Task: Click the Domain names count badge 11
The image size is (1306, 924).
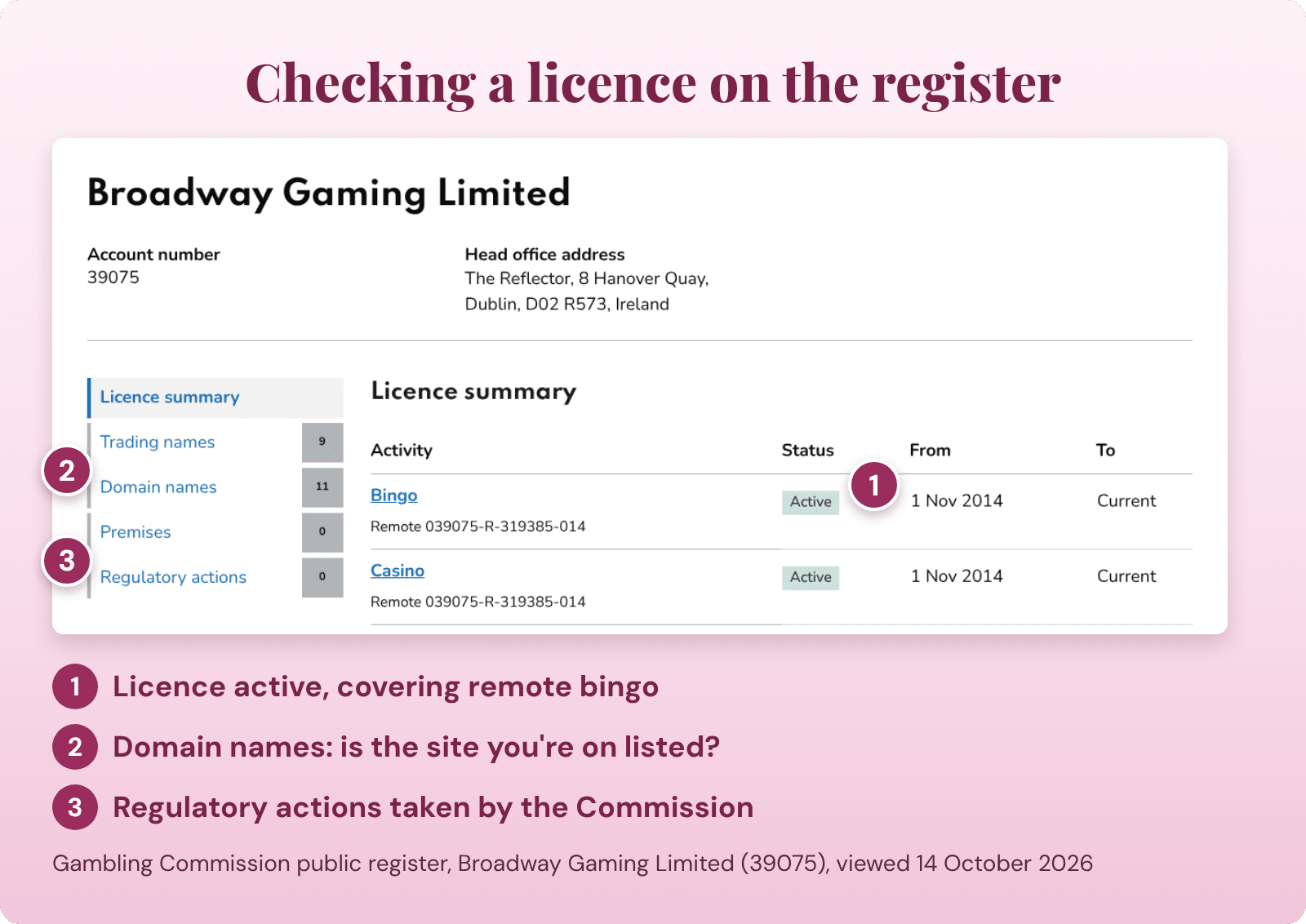Action: coord(322,487)
